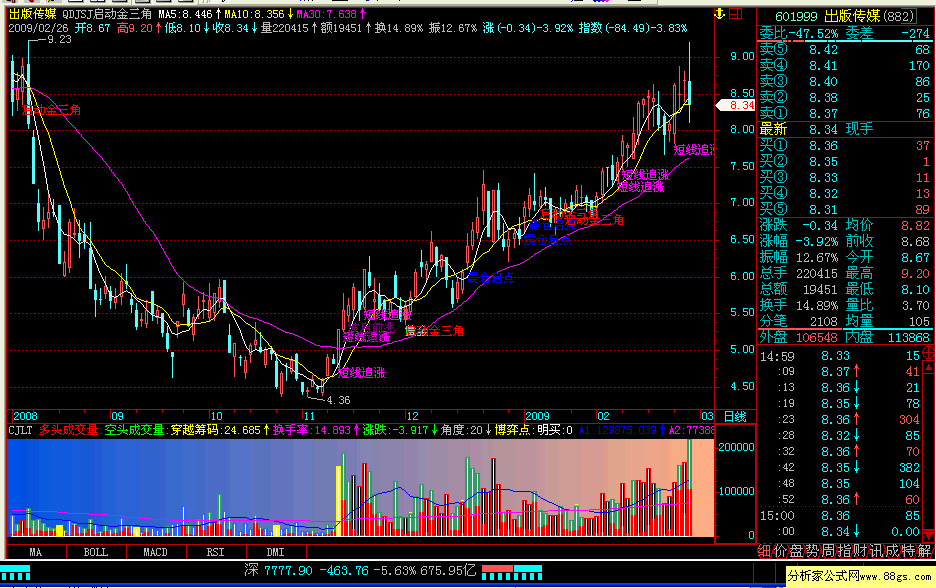Open the 特 tab in right panel
This screenshot has width=936, height=588.
[x=909, y=551]
